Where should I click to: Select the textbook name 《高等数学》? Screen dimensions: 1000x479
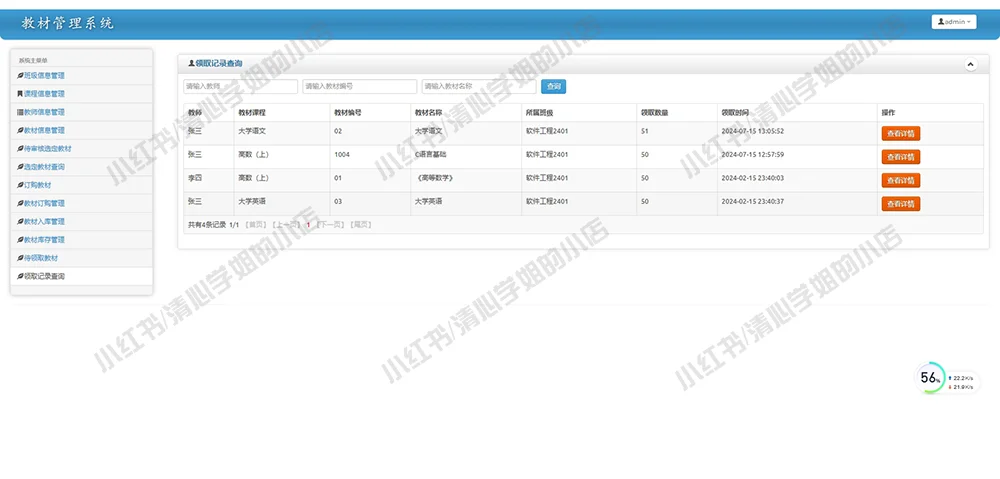pos(434,178)
